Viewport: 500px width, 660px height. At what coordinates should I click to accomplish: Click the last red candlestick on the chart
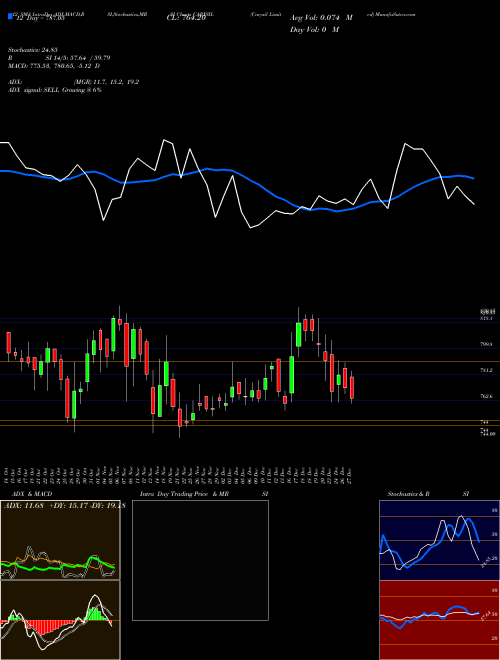click(352, 388)
